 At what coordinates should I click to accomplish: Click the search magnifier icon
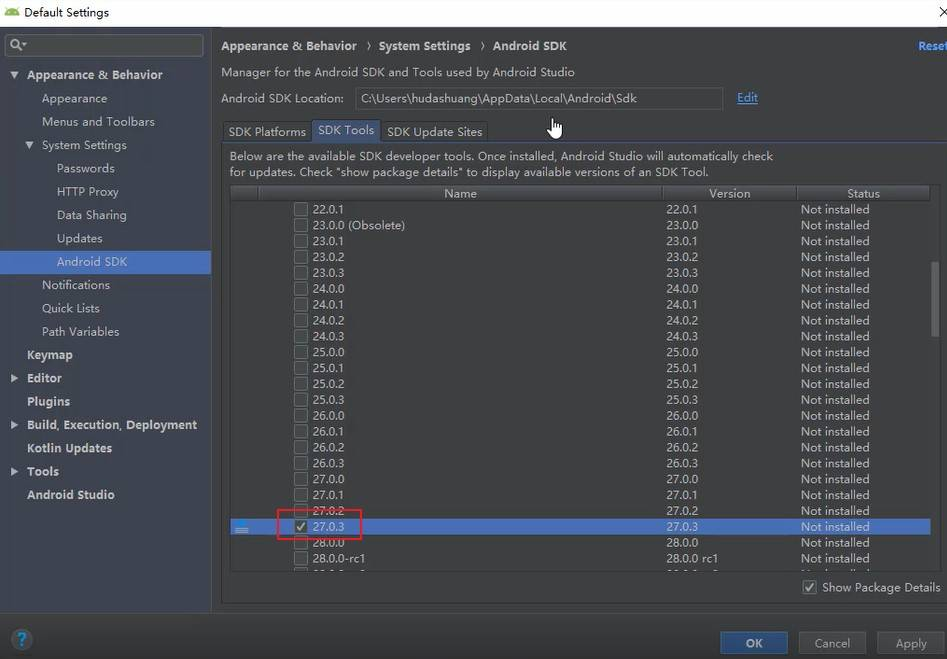tap(17, 45)
